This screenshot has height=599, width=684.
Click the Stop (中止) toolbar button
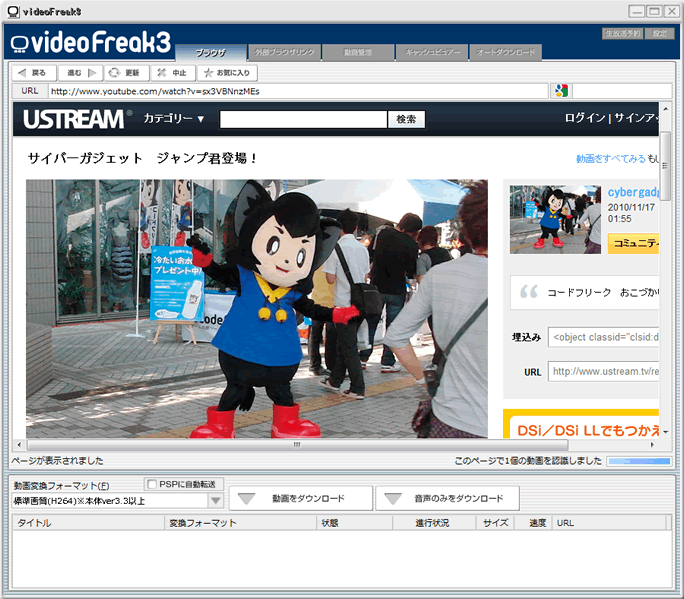pyautogui.click(x=171, y=73)
